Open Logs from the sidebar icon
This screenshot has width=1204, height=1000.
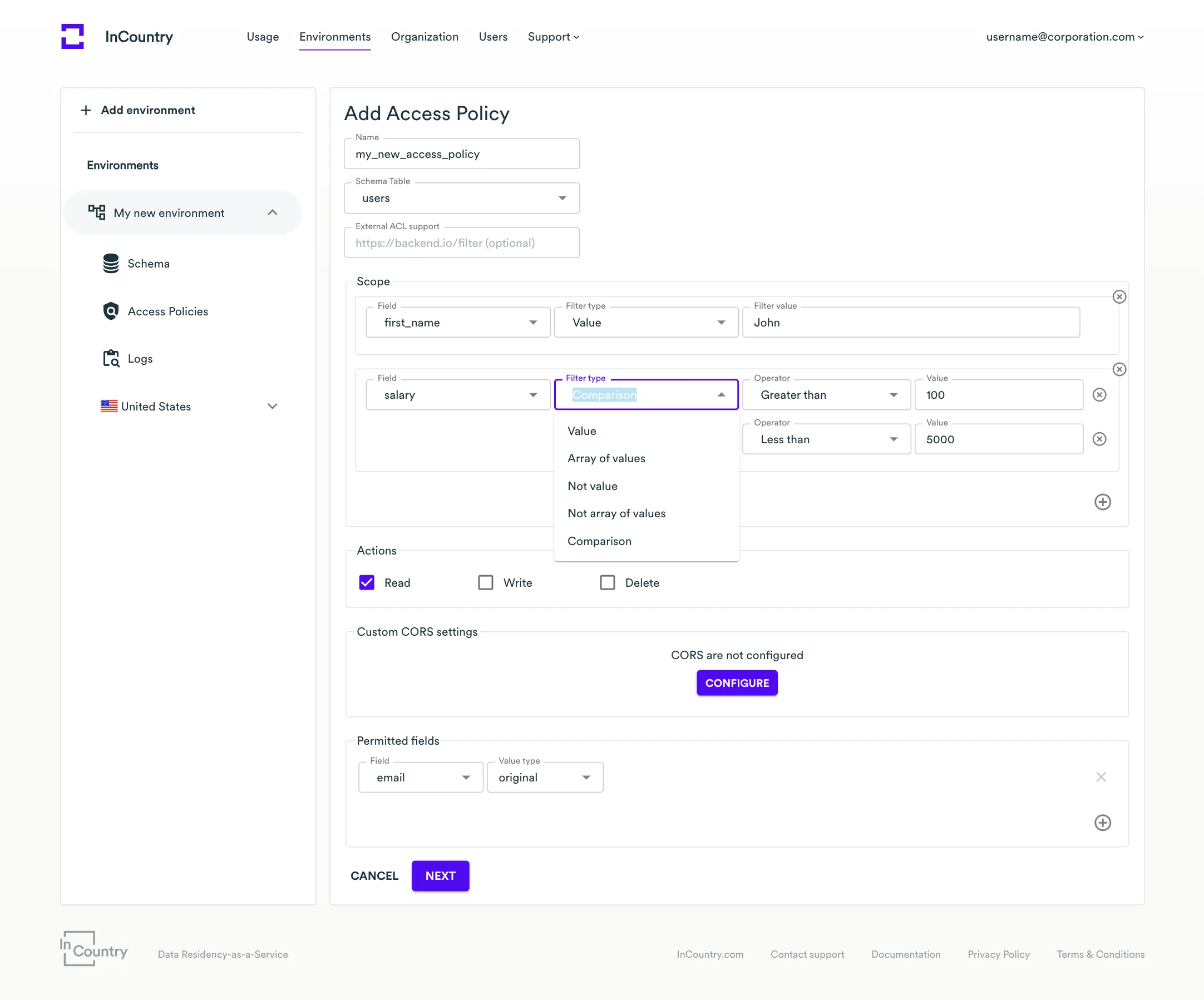tap(111, 358)
